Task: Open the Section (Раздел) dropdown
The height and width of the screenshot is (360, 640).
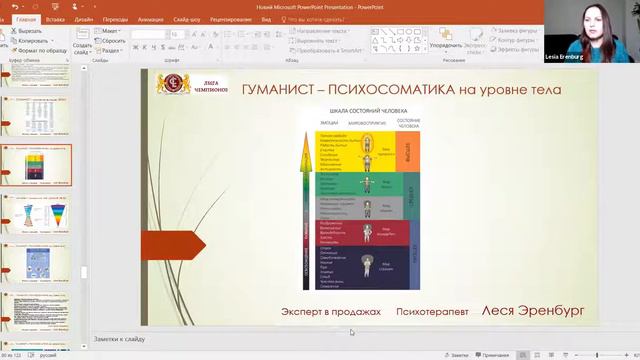Action: (x=109, y=51)
